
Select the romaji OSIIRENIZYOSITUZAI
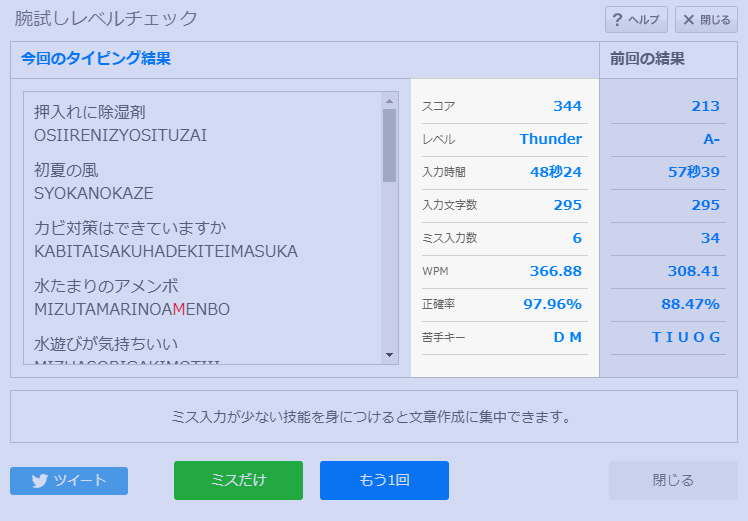pos(120,135)
